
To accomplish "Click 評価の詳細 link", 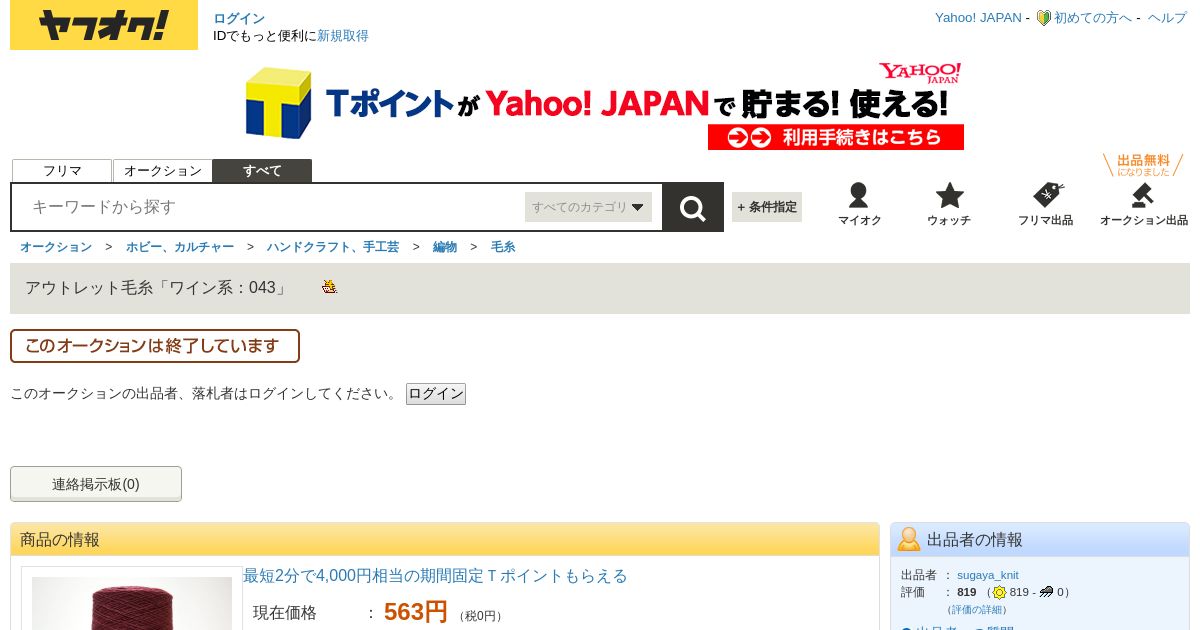I will click(x=977, y=609).
